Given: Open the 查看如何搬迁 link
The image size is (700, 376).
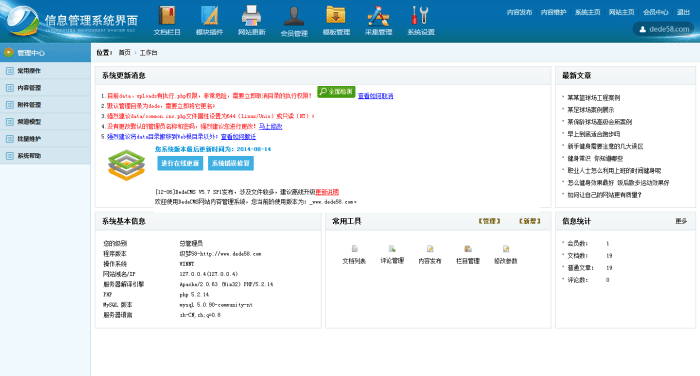Looking at the screenshot, I should coord(238,137).
